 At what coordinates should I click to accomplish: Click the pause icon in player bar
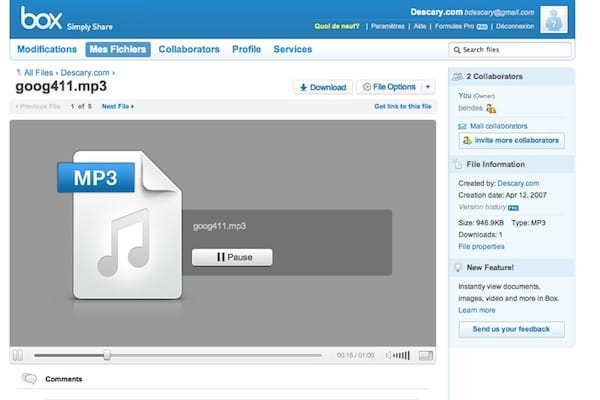tap(17, 355)
